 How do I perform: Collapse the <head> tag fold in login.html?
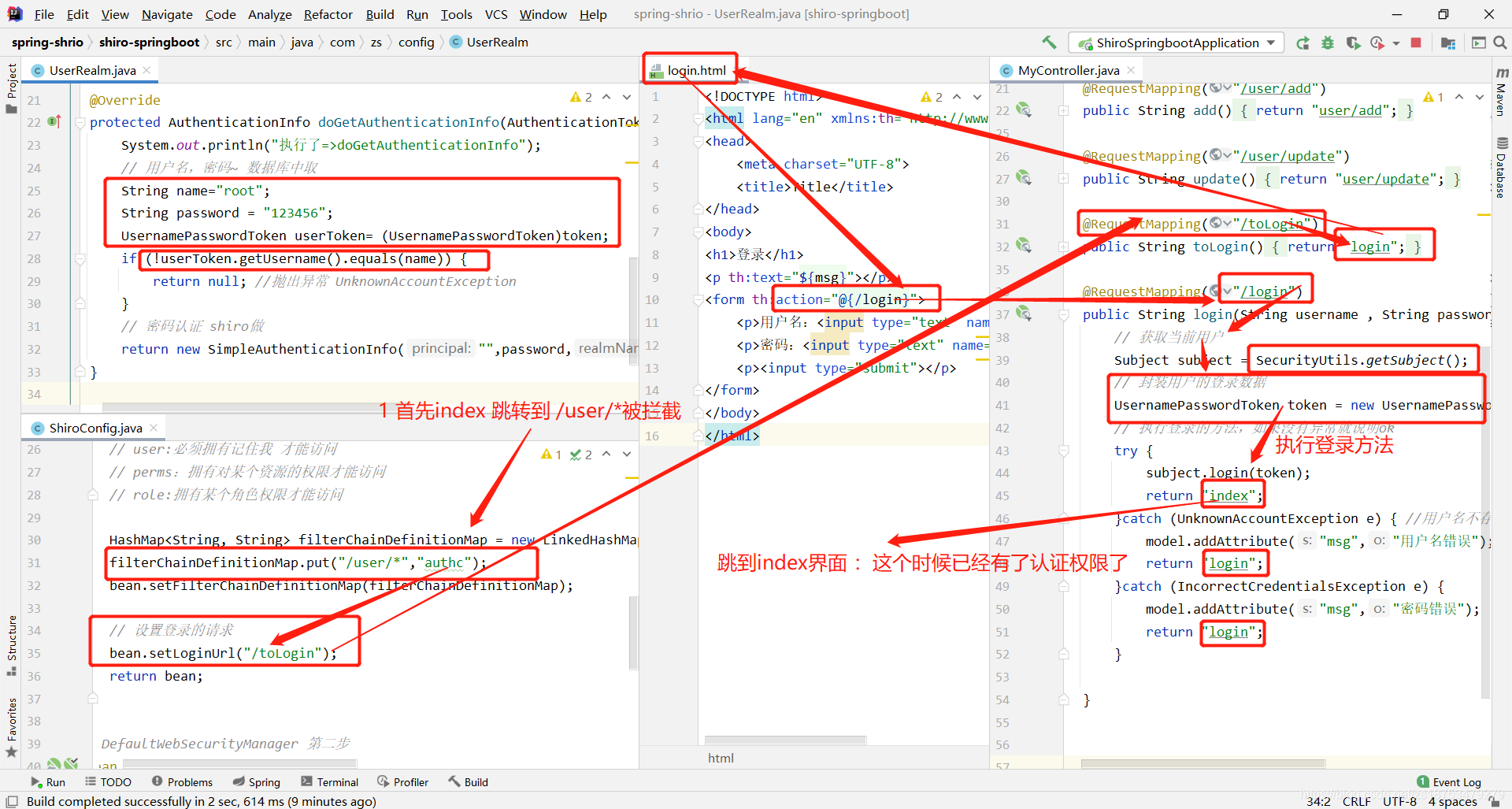(x=698, y=142)
